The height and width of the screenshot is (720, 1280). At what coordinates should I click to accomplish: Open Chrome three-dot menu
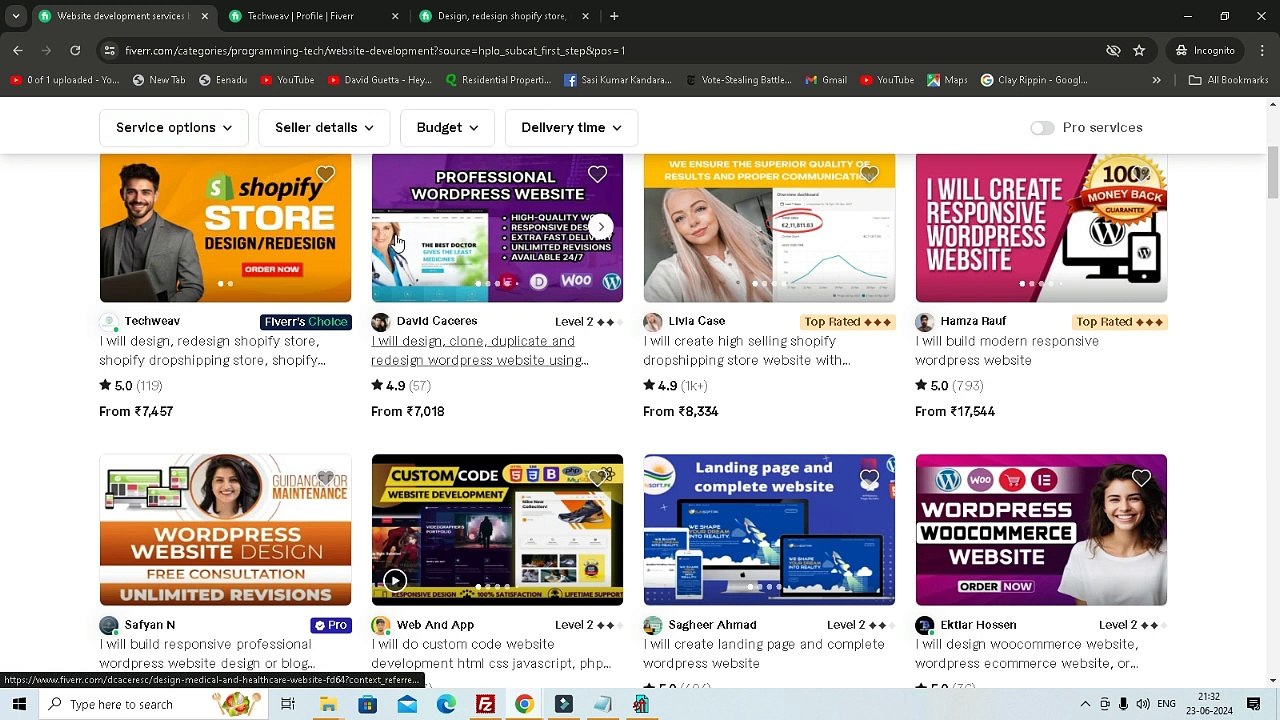1261,50
